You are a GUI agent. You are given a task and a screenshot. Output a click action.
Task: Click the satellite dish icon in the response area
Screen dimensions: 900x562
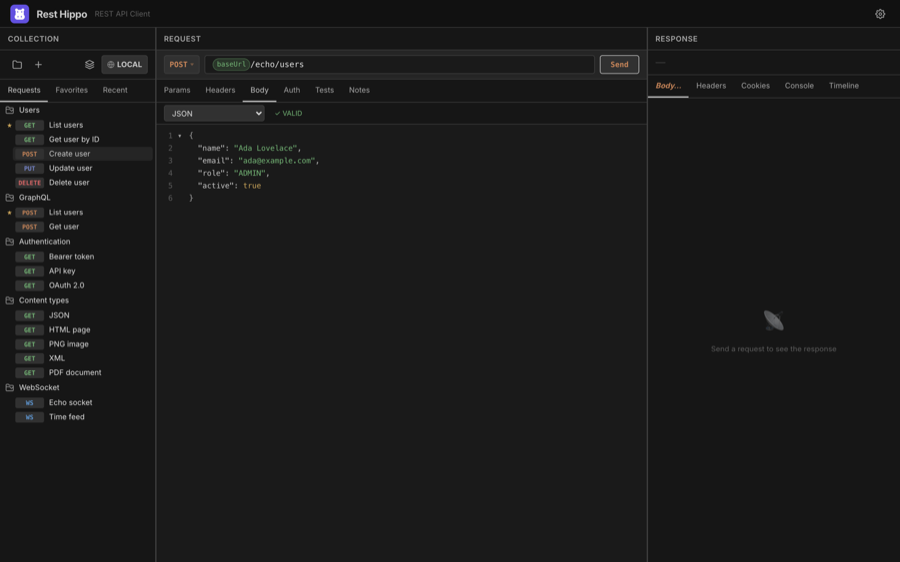[x=773, y=320]
